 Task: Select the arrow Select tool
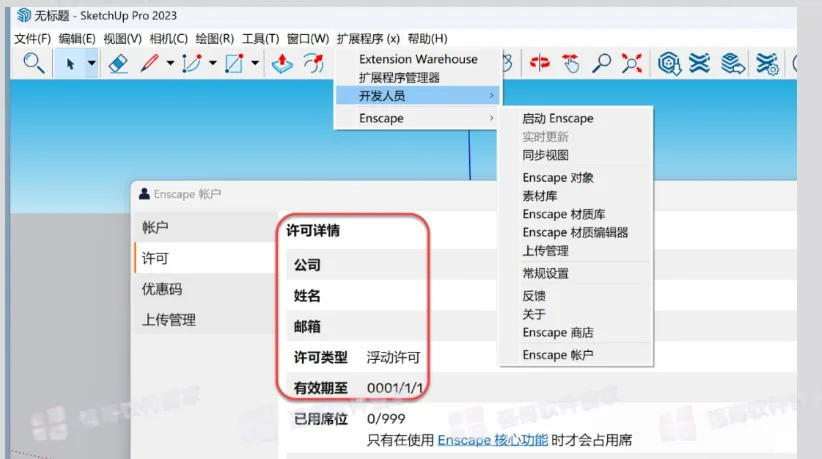[70, 64]
